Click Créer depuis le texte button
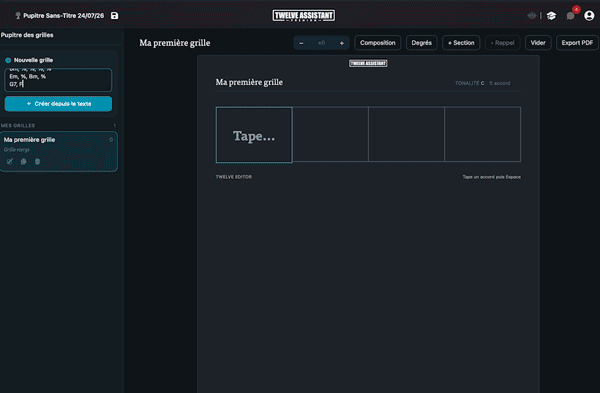The image size is (600, 393). pyautogui.click(x=58, y=104)
